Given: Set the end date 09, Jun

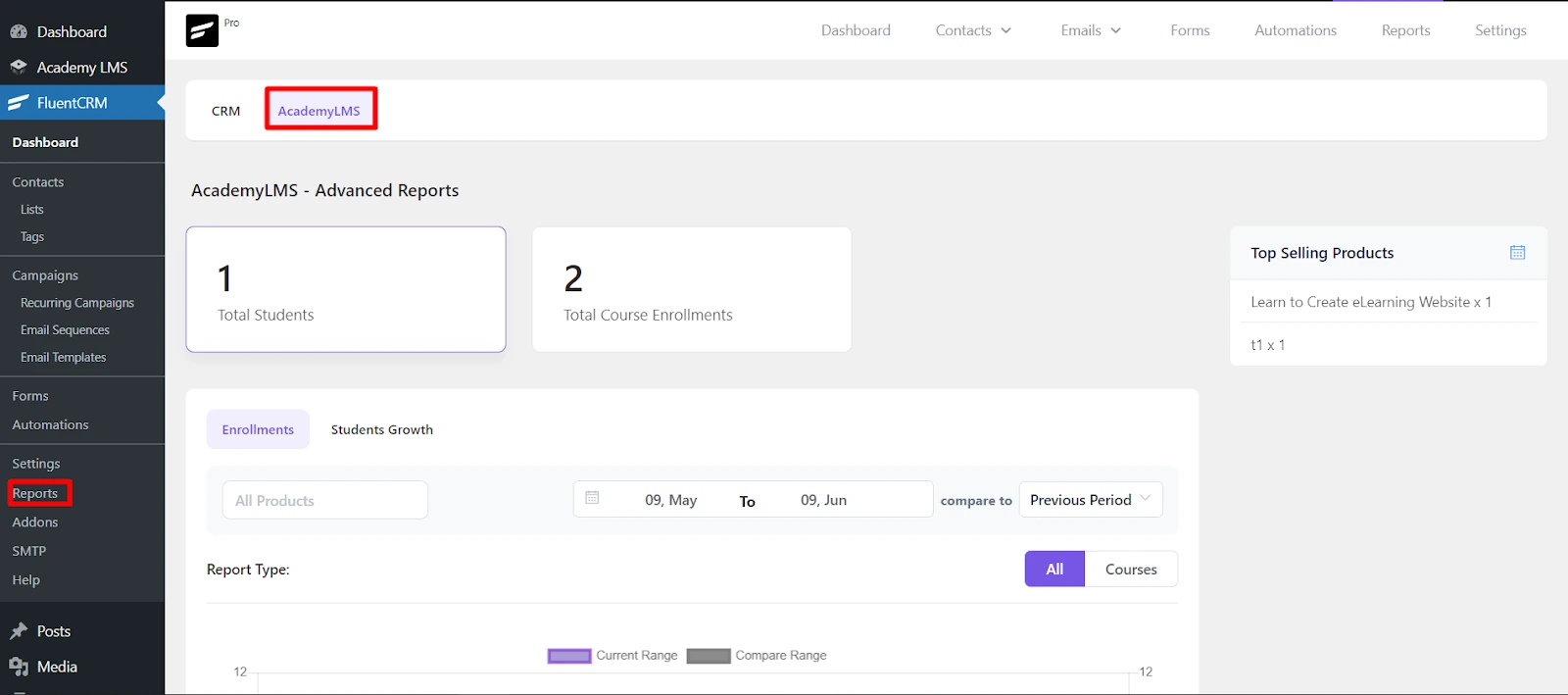Looking at the screenshot, I should (x=823, y=500).
